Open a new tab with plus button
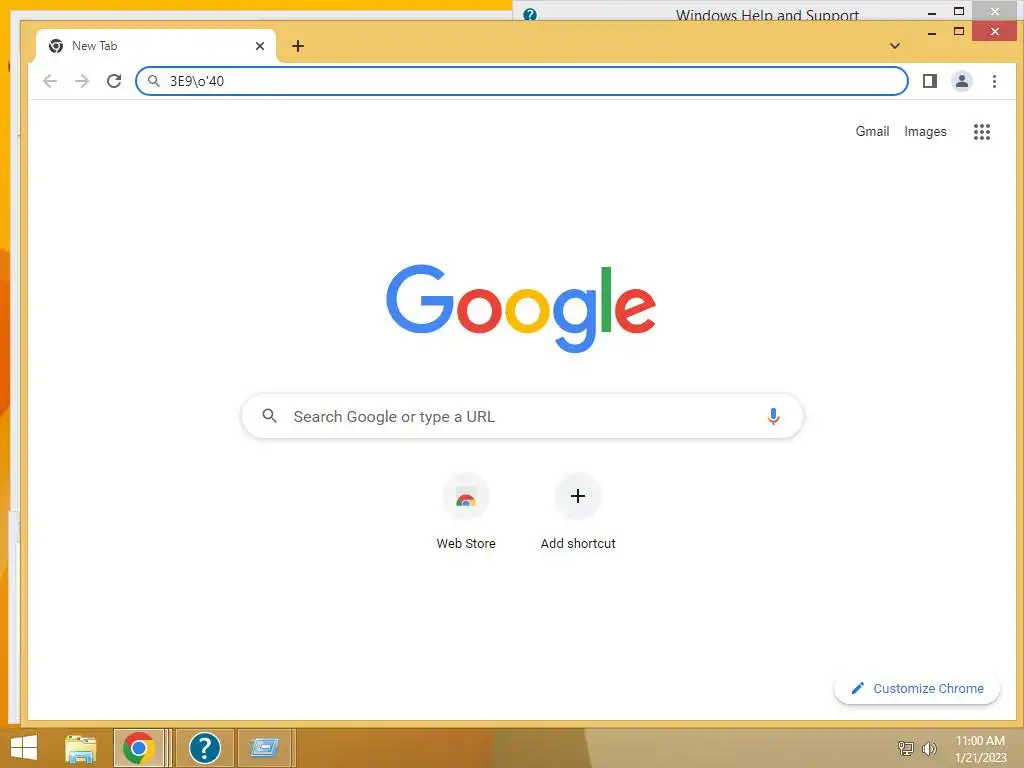 (x=298, y=46)
